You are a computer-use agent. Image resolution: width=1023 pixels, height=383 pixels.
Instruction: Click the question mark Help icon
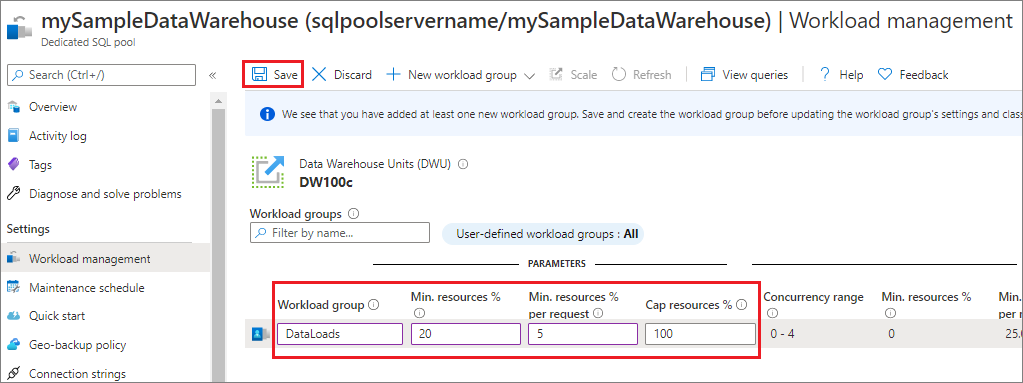[825, 74]
